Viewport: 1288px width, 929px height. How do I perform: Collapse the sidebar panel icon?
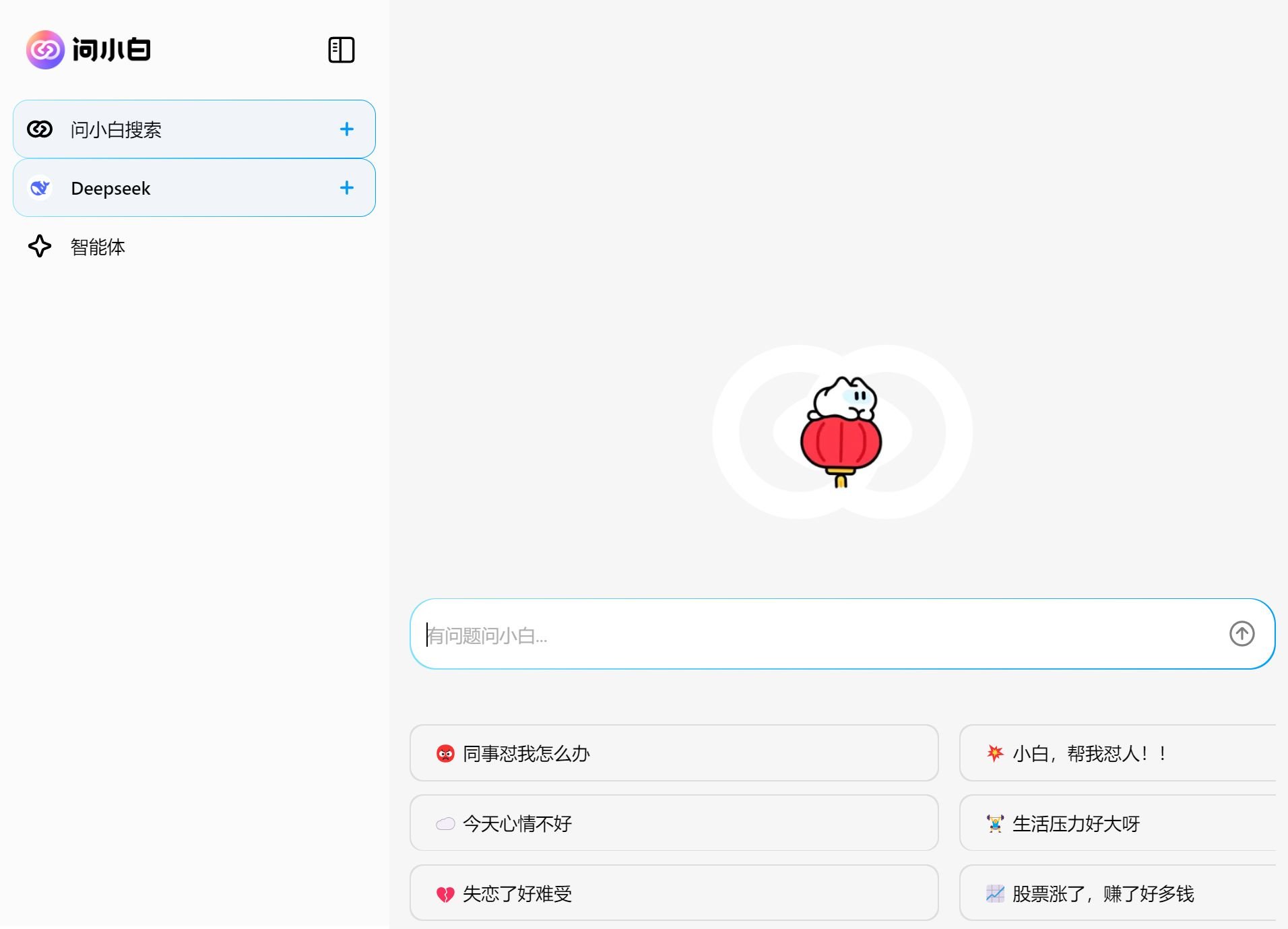[x=342, y=49]
